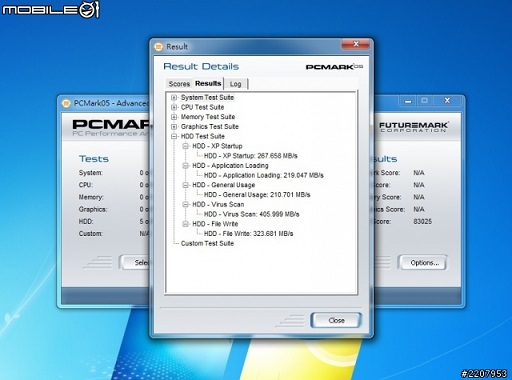Screen dimensions: 512x380
Task: Click the PCMark05 window title icon
Action: [x=66, y=103]
